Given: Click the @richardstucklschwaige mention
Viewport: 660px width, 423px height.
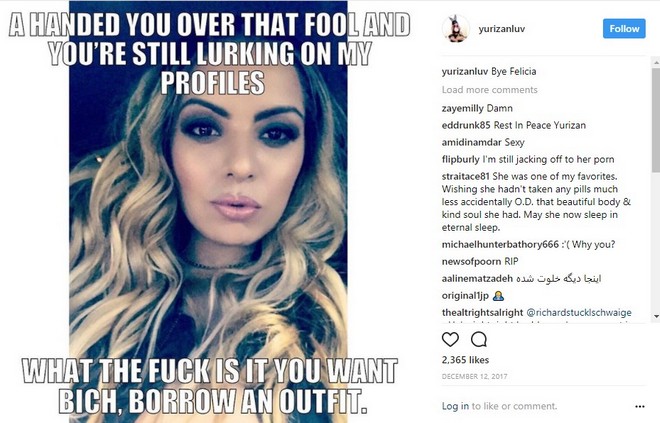Looking at the screenshot, I should 579,313.
